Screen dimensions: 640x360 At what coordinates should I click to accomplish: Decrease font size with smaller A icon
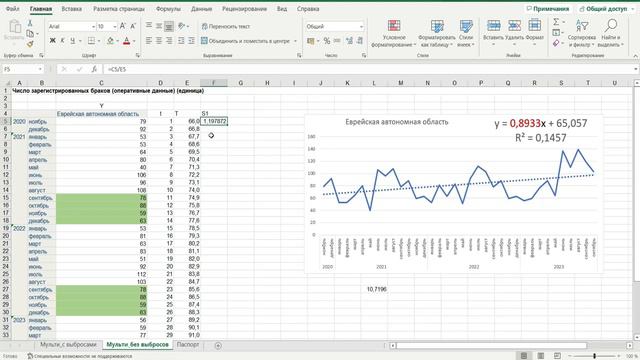coord(133,26)
